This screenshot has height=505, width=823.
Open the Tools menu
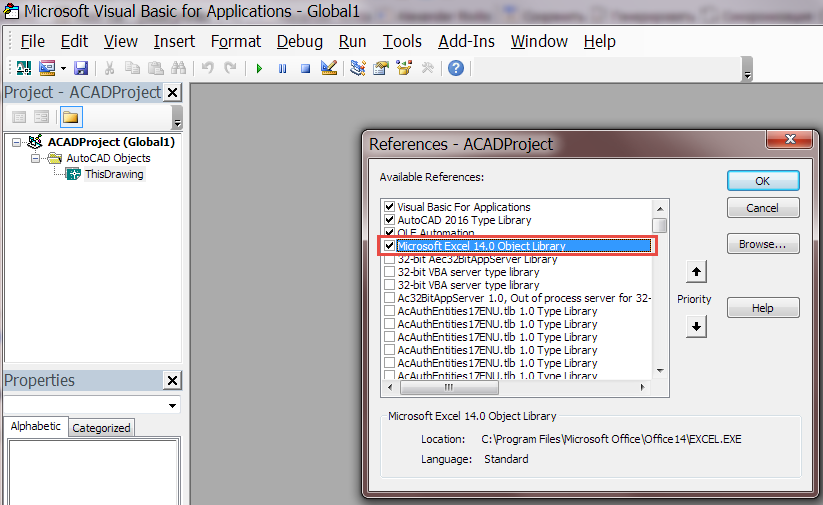pos(402,41)
